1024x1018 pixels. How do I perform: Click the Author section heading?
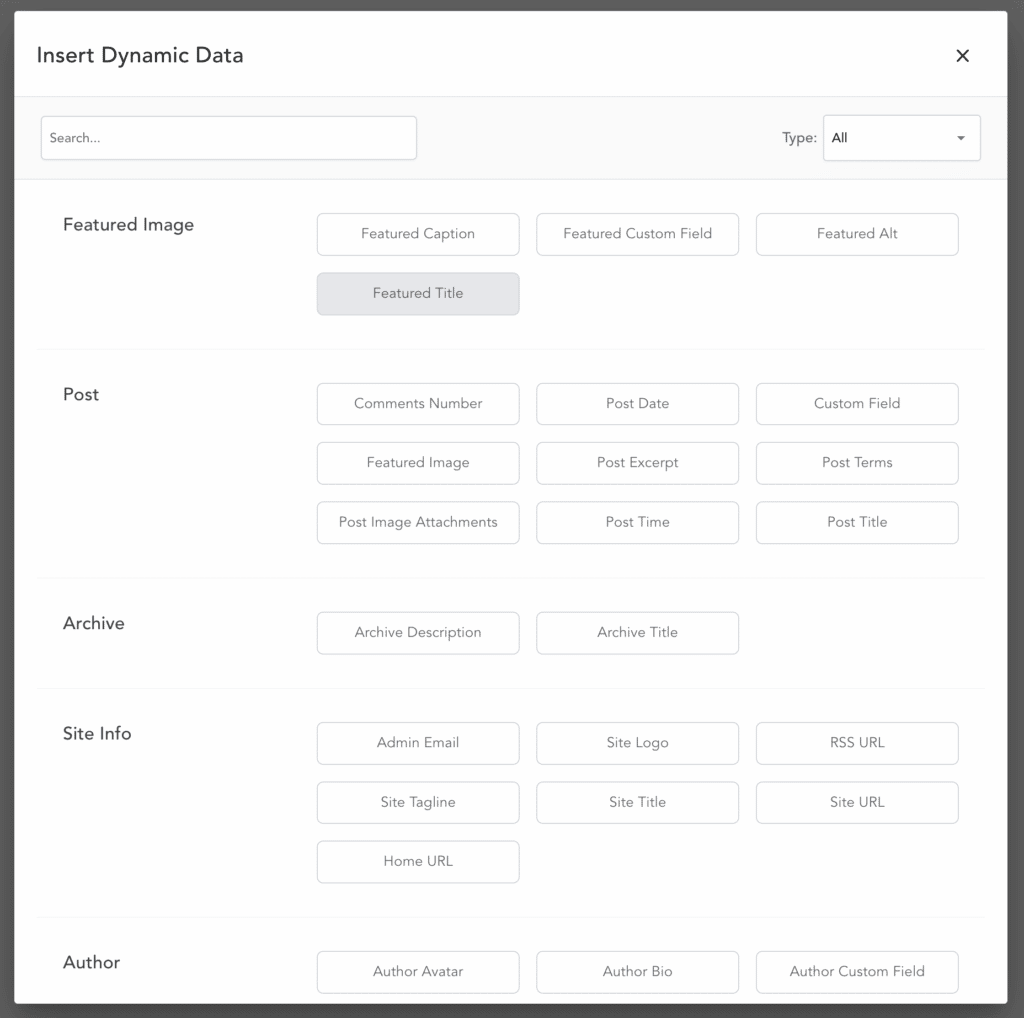coord(91,962)
